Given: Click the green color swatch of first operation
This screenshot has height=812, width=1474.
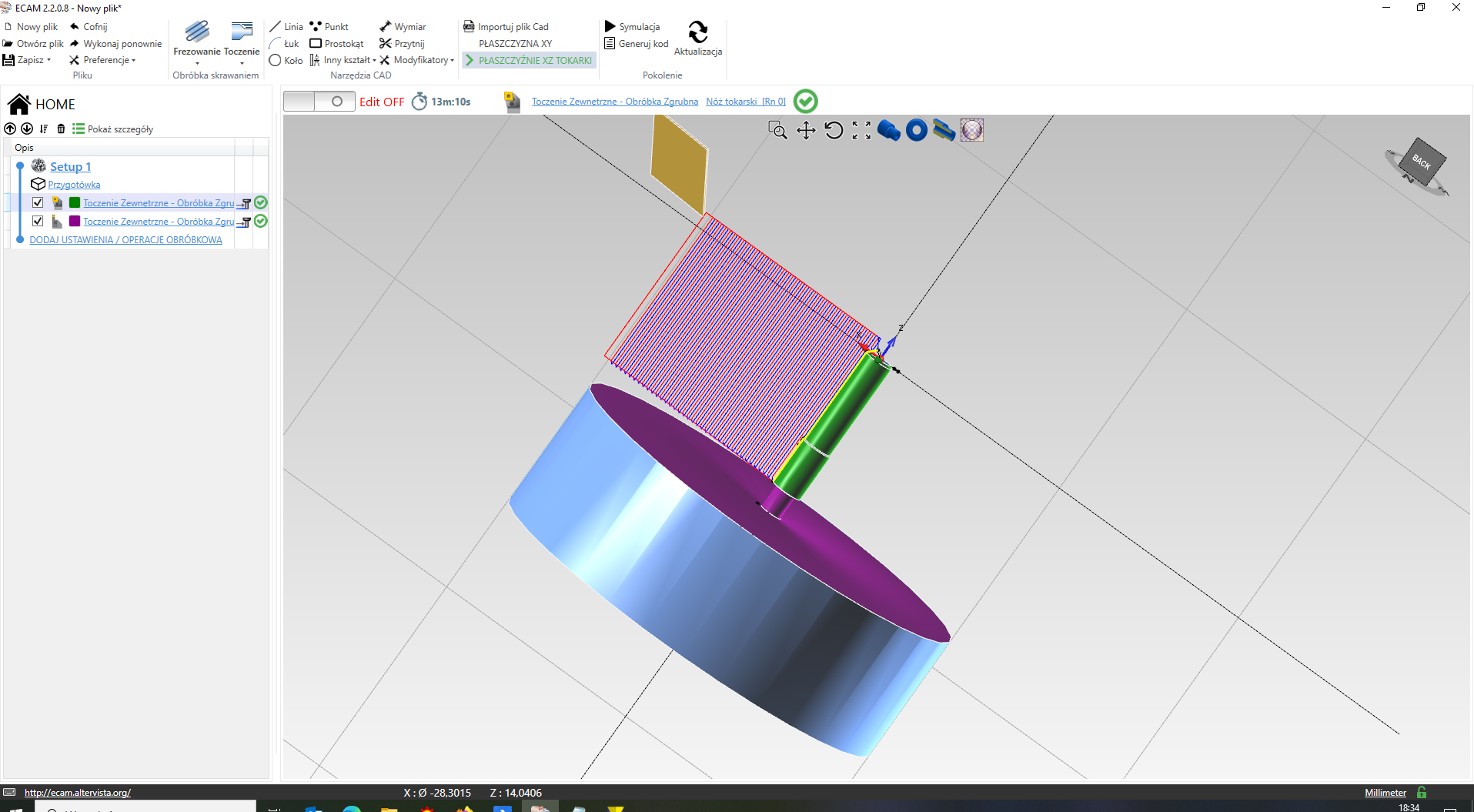Looking at the screenshot, I should [75, 202].
